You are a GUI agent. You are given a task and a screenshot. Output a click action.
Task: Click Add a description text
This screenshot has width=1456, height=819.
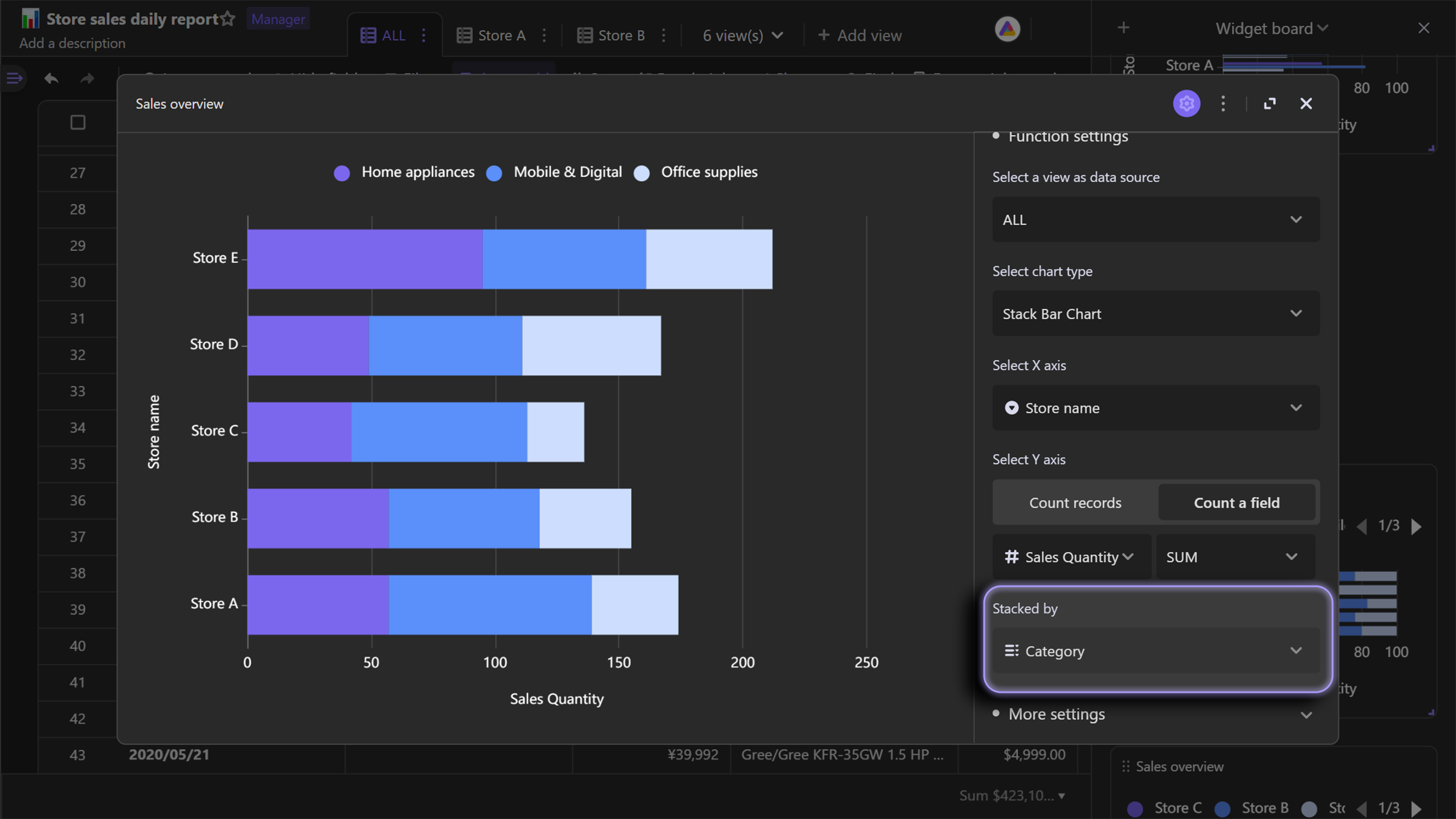[x=72, y=44]
